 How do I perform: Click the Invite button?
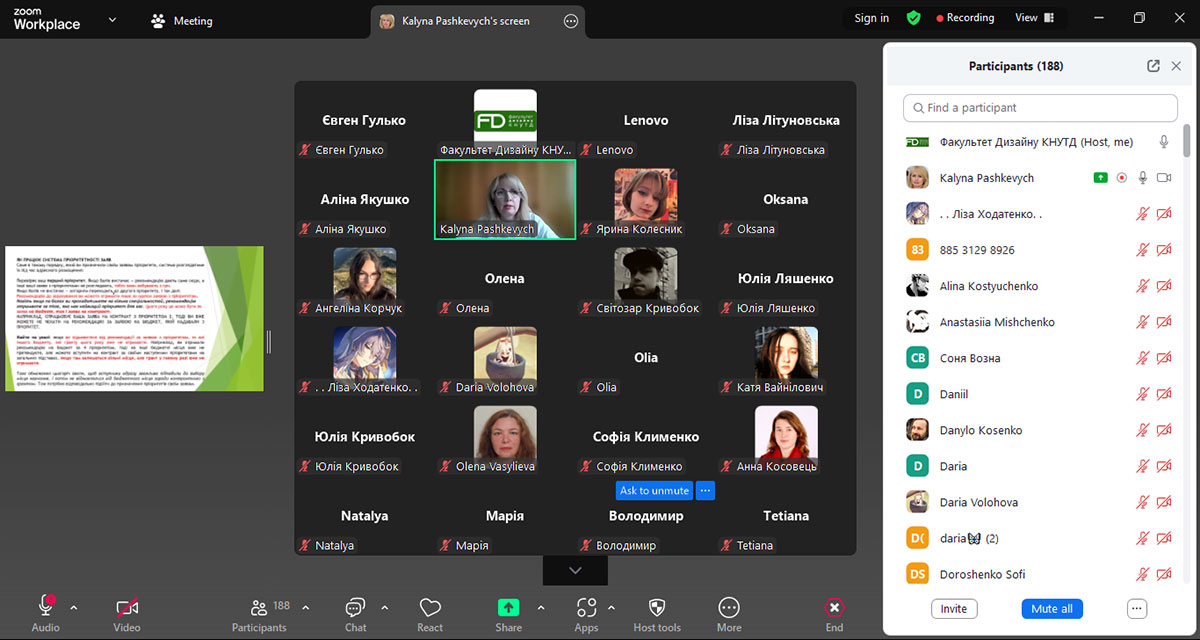click(x=954, y=609)
